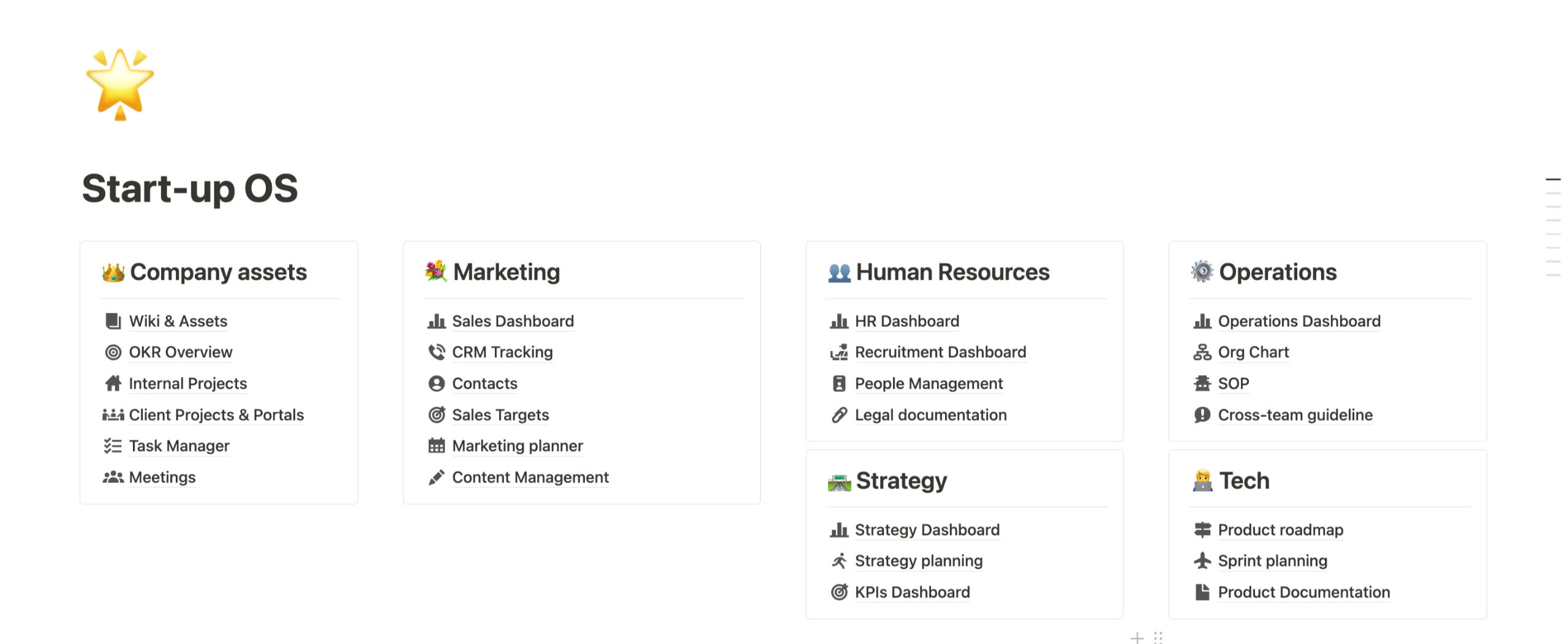Click the org hierarchy icon beside Org Chart
This screenshot has height=644, width=1568.
[x=1202, y=352]
